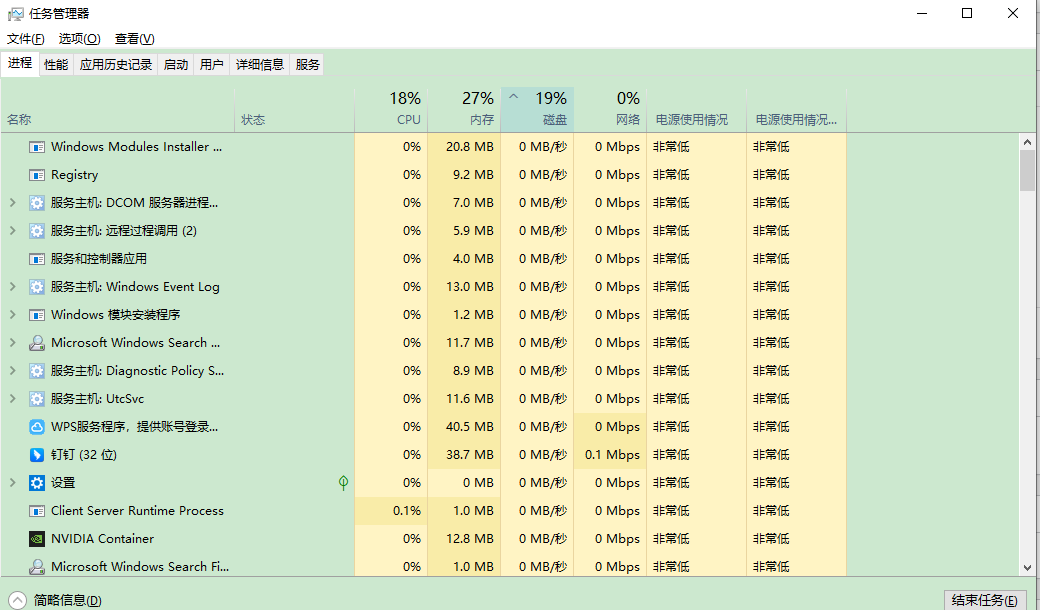
Task: Click the Microsoft Windows Search indexer icon
Action: click(x=37, y=343)
